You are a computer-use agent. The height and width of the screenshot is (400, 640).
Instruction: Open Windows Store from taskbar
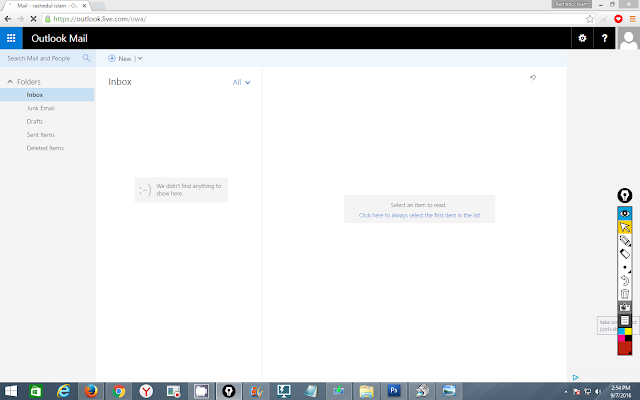pyautogui.click(x=36, y=391)
